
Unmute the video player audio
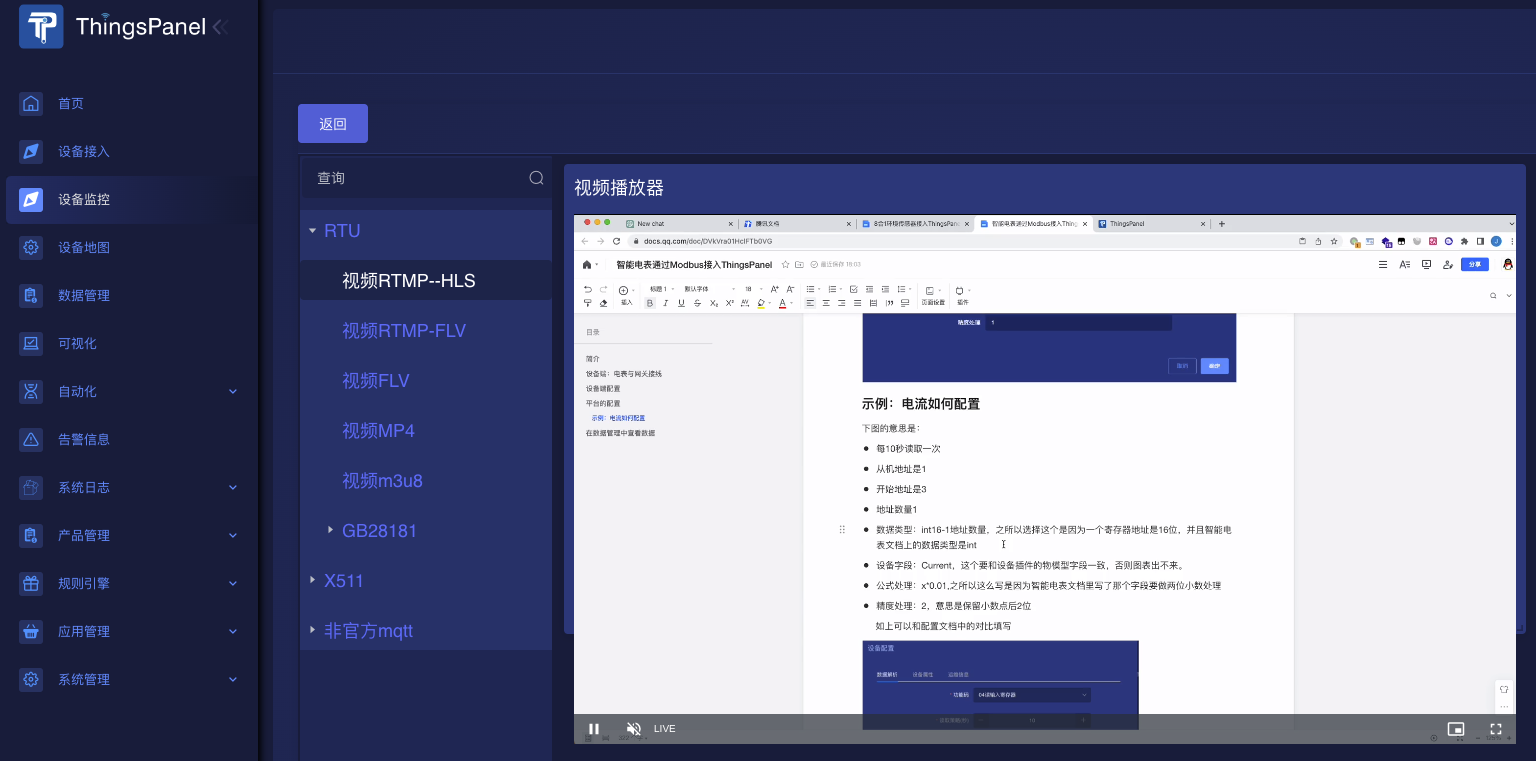tap(633, 729)
